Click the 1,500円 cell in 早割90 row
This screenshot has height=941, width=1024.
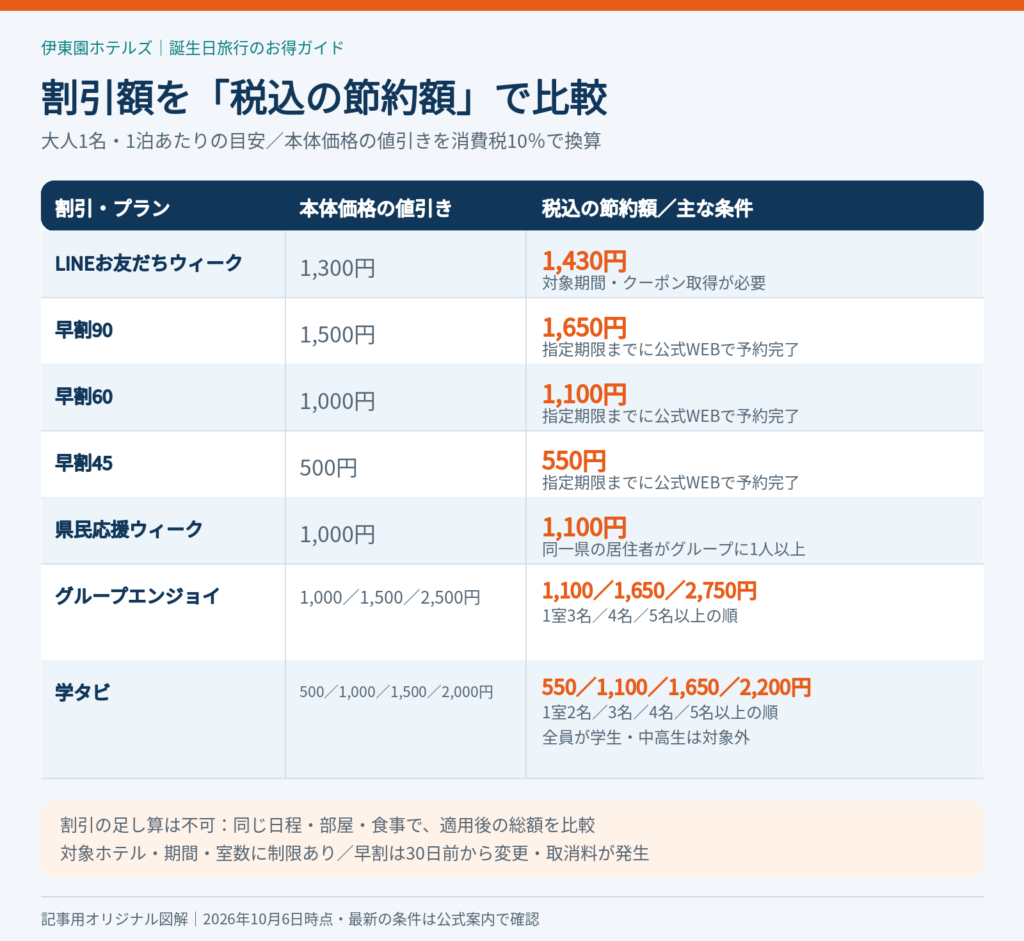tap(337, 335)
